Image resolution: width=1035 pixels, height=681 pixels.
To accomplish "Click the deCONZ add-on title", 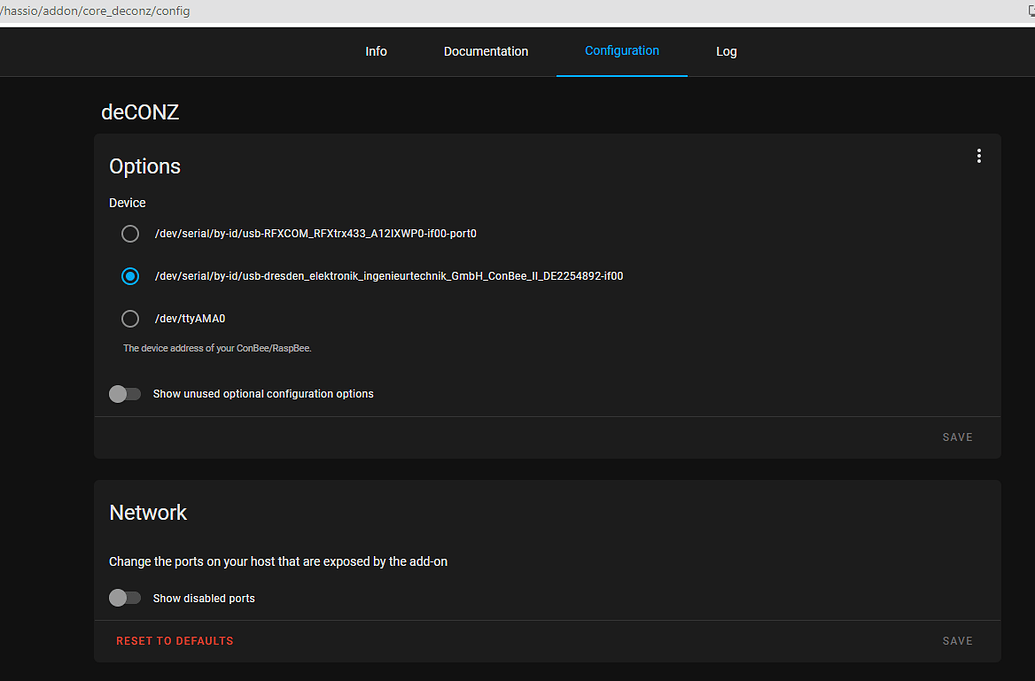I will pyautogui.click(x=140, y=112).
